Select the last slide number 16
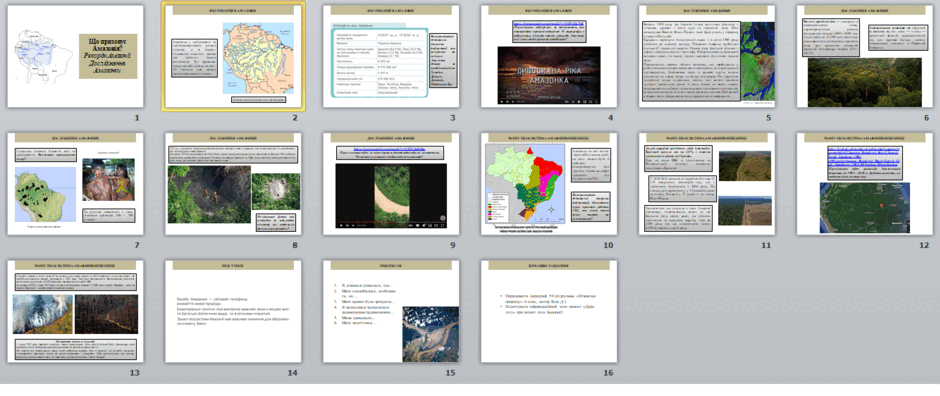The height and width of the screenshot is (396, 940). (x=549, y=311)
